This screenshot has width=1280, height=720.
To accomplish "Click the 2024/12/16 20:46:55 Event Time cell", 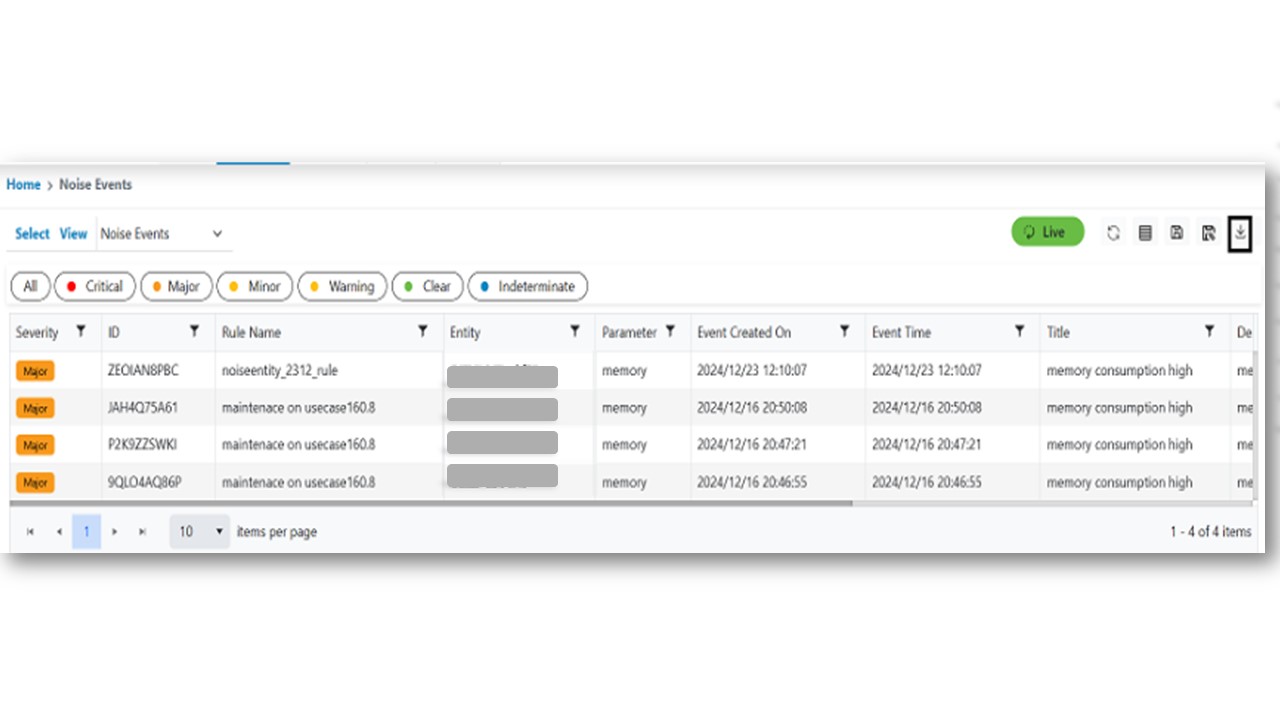I will pyautogui.click(x=927, y=482).
